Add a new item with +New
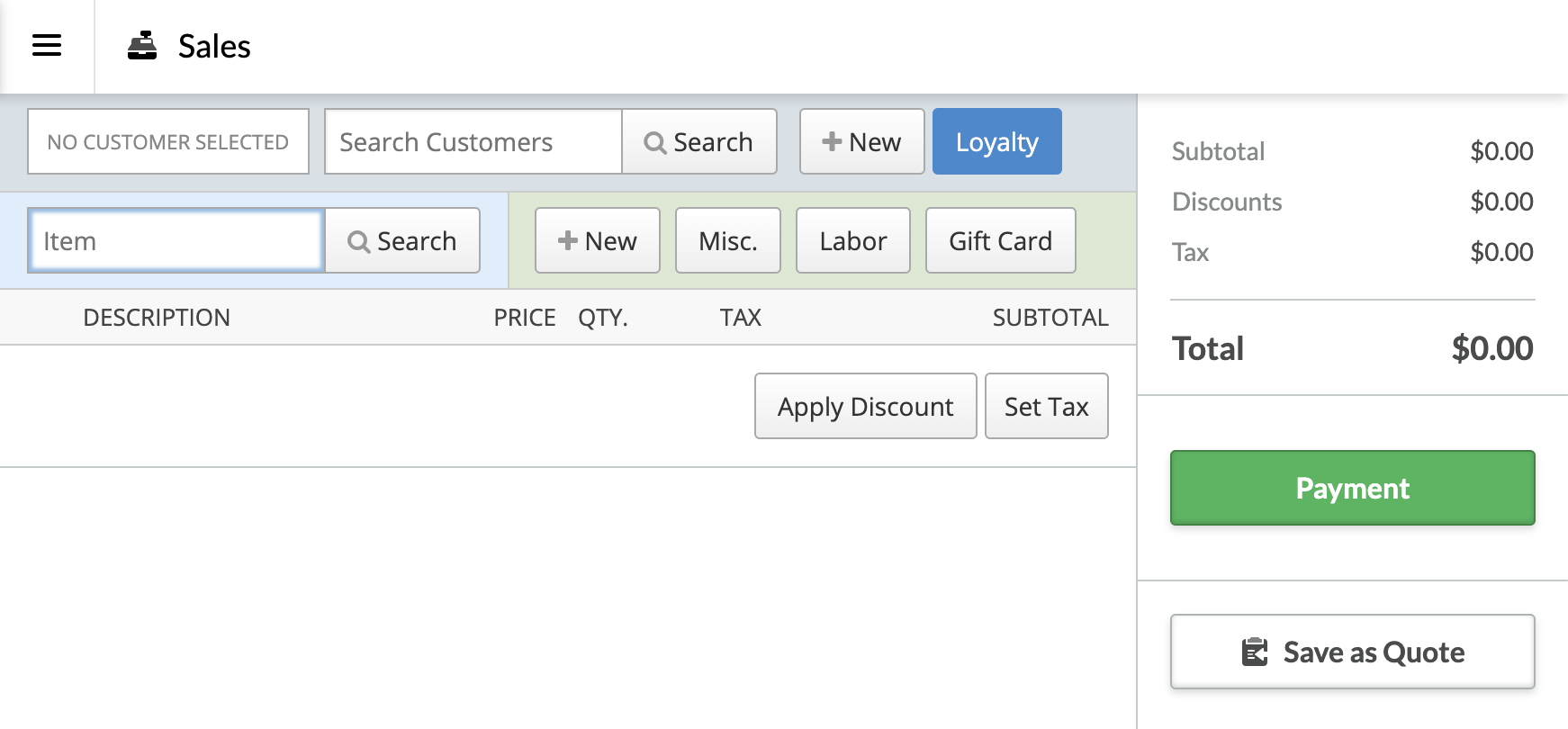This screenshot has height=729, width=1568. (598, 240)
